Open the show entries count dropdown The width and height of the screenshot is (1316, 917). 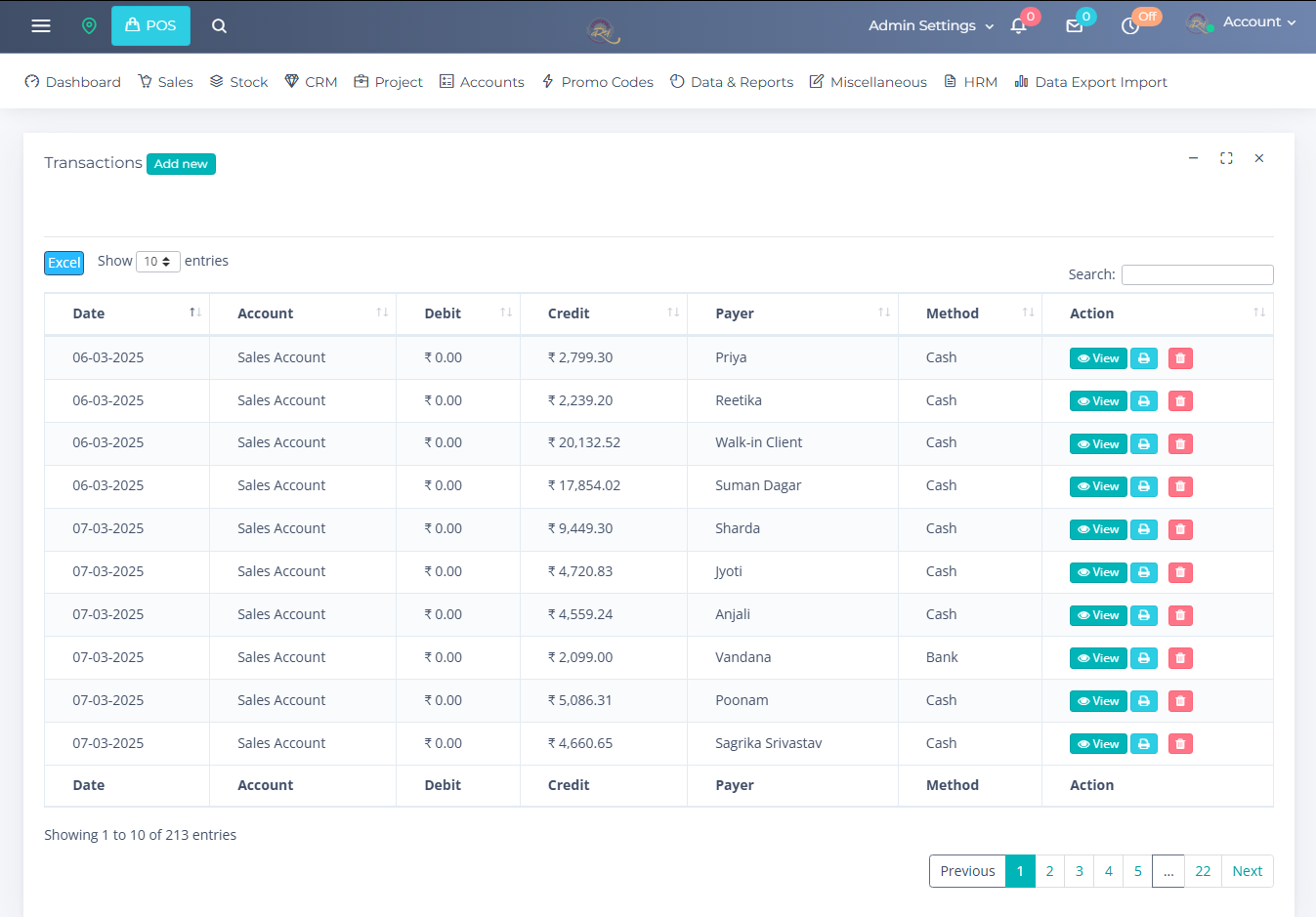coord(157,262)
